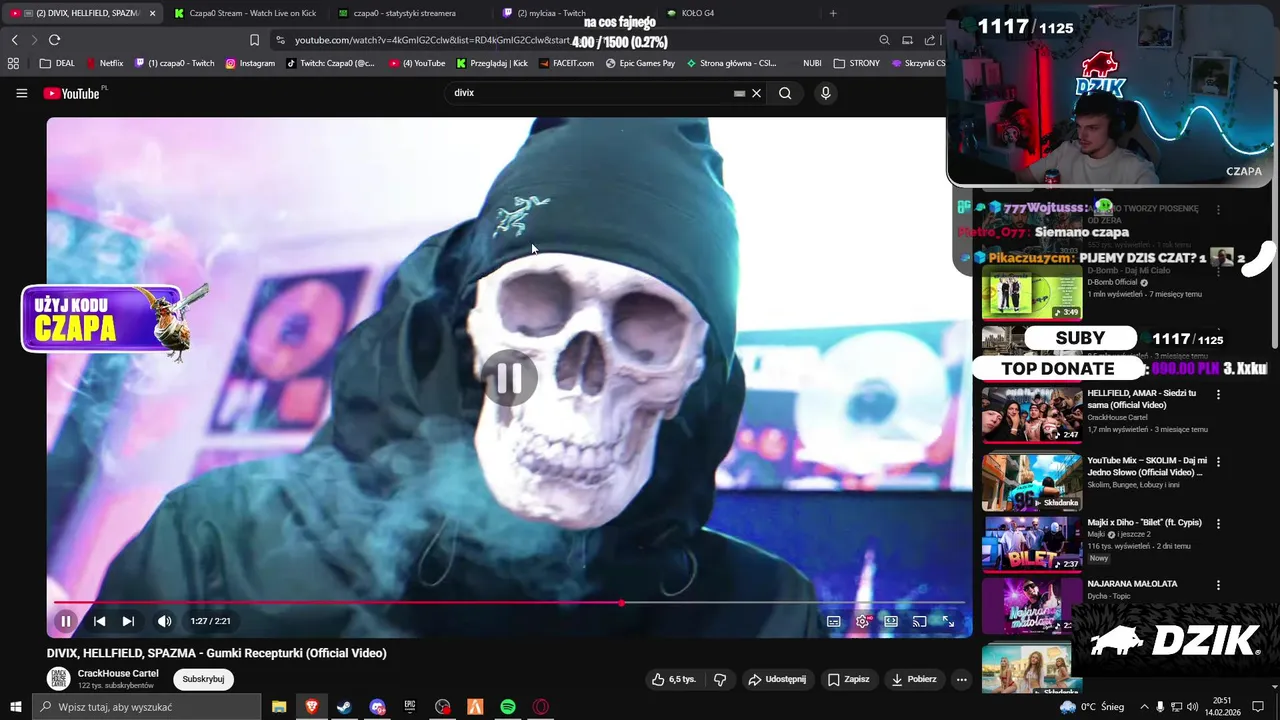The width and height of the screenshot is (1280, 720).
Task: Close the active DIVIX YouTube tab
Action: tap(152, 13)
